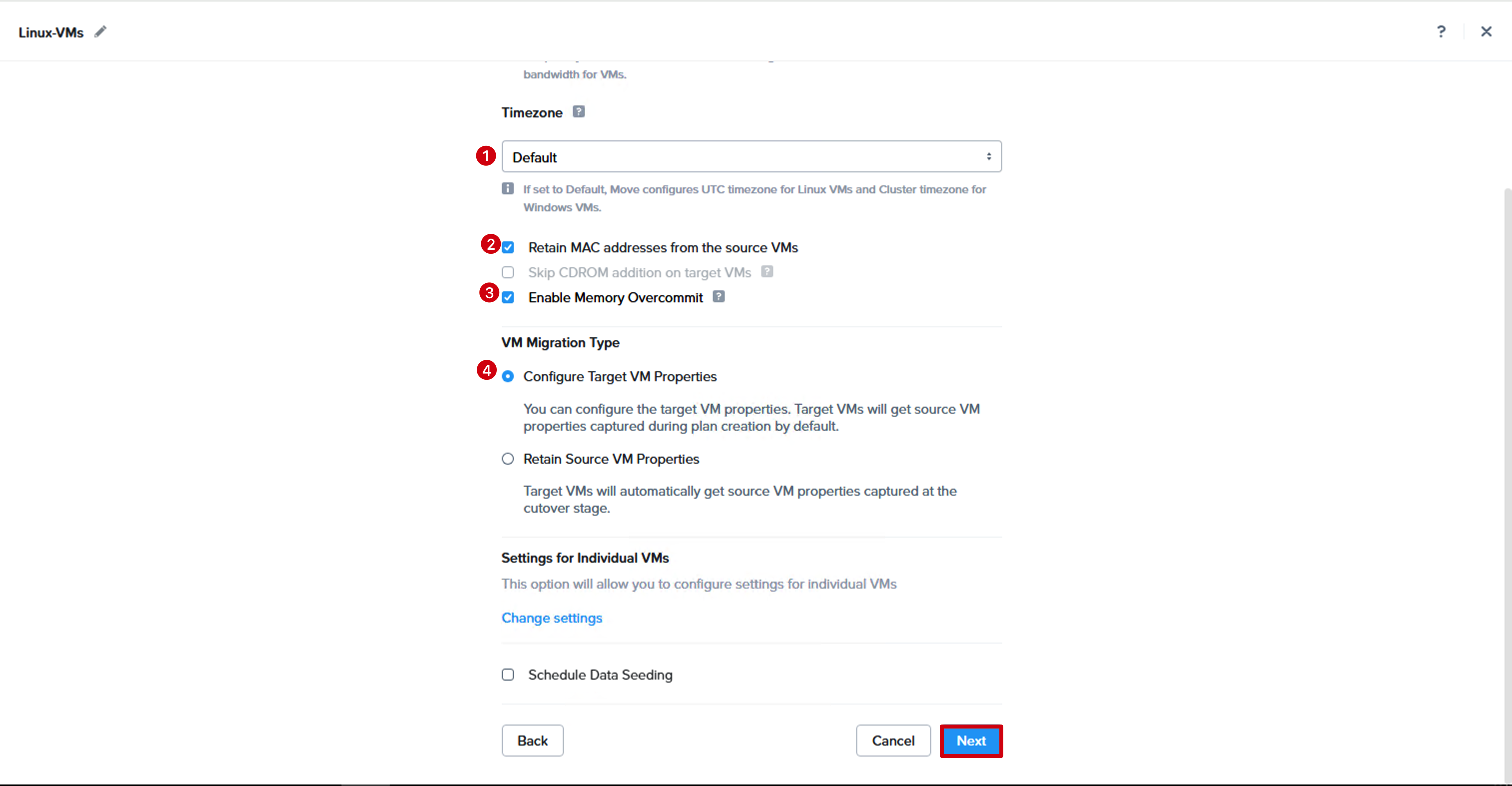Open the Timezone Default dropdown
1512x786 pixels.
[x=751, y=156]
